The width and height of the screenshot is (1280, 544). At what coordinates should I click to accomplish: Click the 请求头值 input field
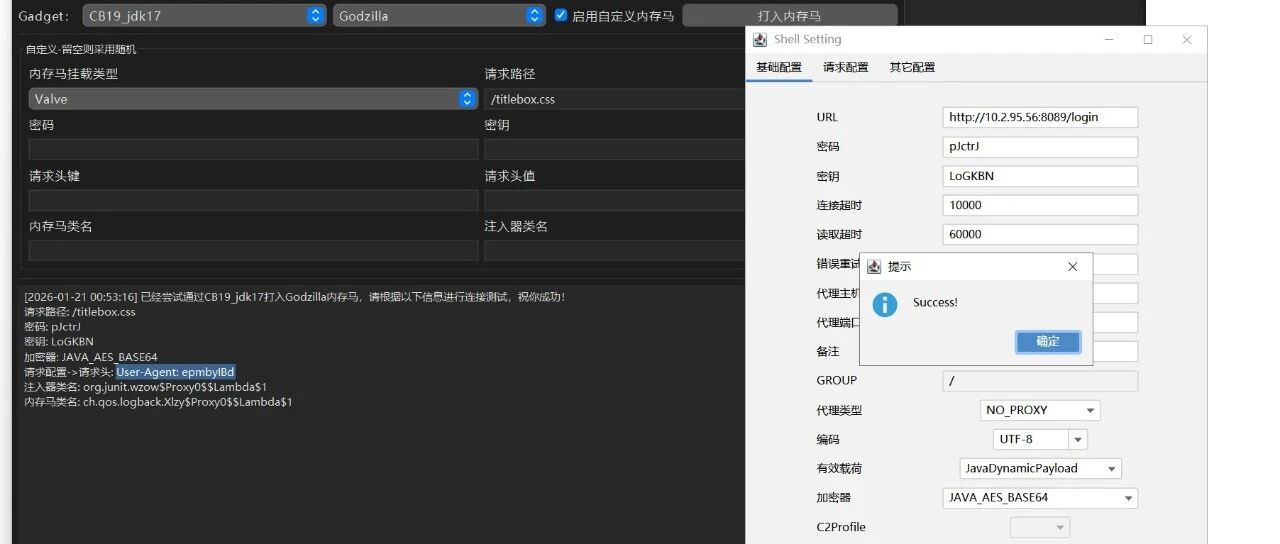point(615,200)
